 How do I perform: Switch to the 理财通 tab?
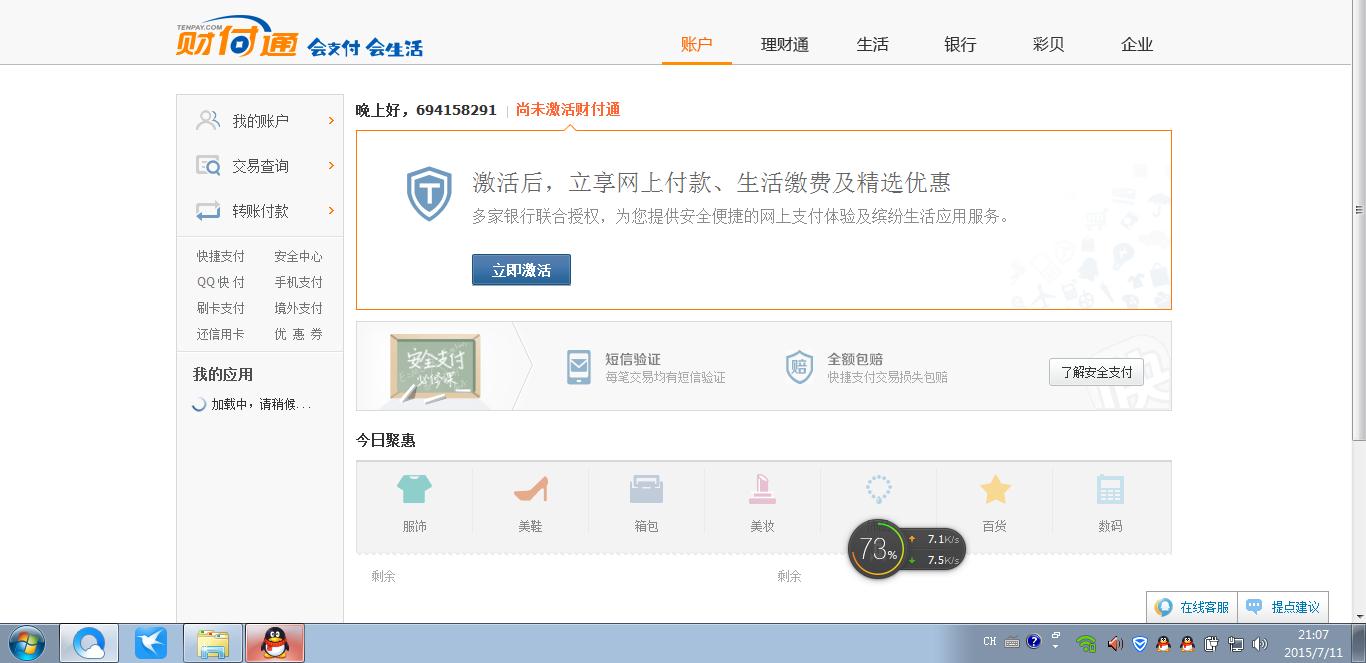(x=785, y=44)
